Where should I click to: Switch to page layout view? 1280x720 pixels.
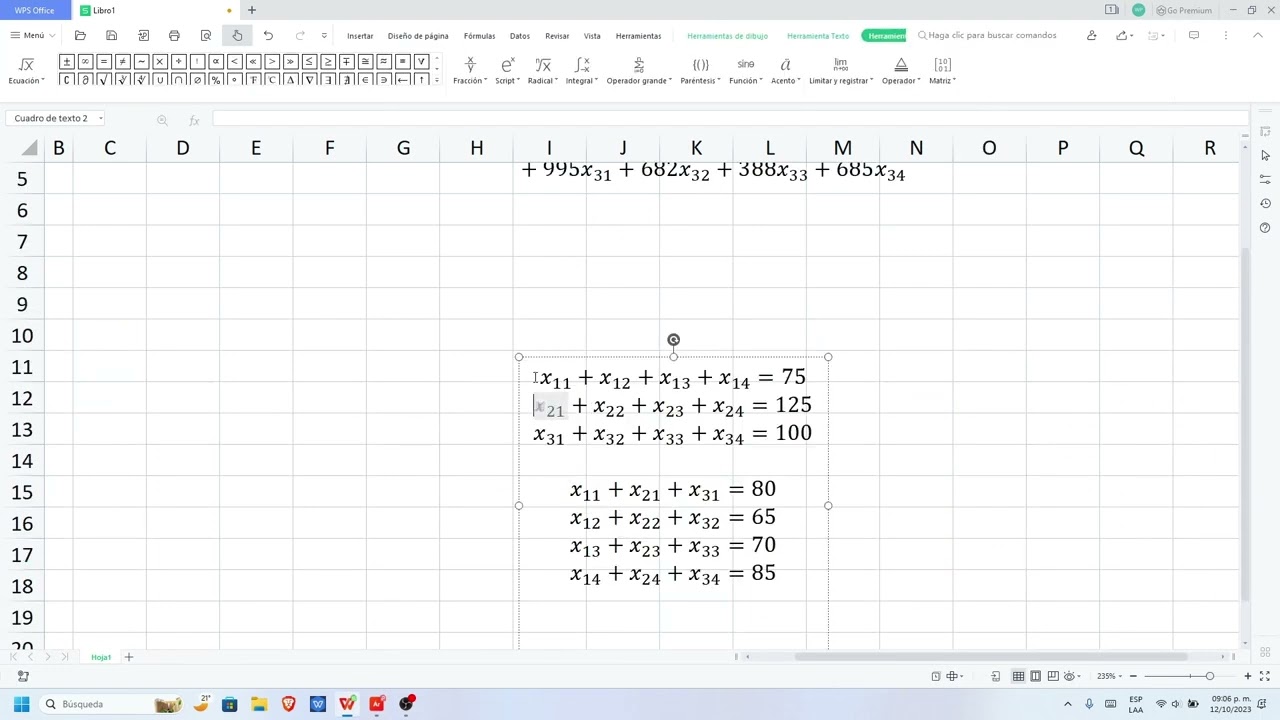click(x=1035, y=676)
